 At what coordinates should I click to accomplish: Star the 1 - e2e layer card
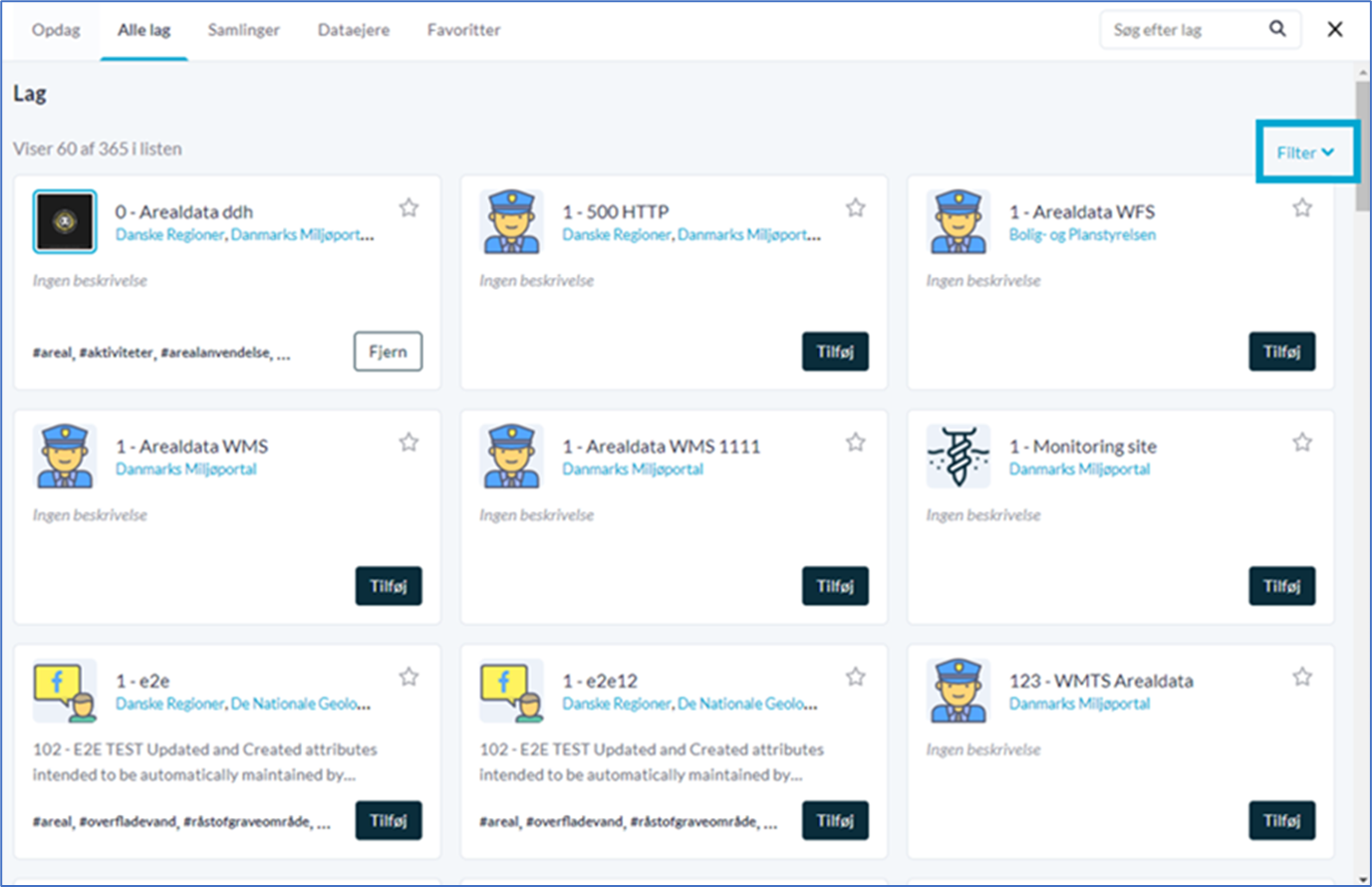pyautogui.click(x=409, y=677)
